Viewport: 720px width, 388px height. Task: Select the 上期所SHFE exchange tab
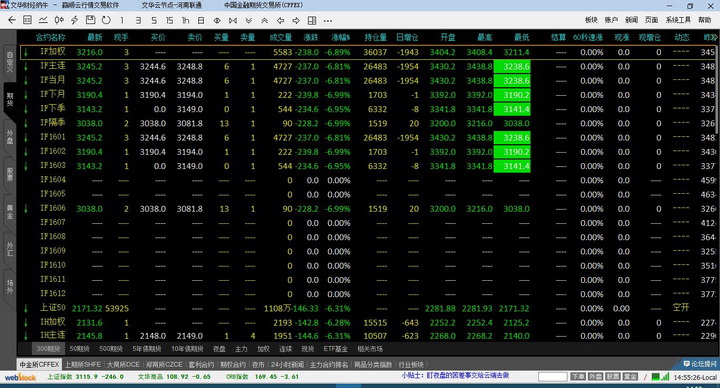click(83, 365)
